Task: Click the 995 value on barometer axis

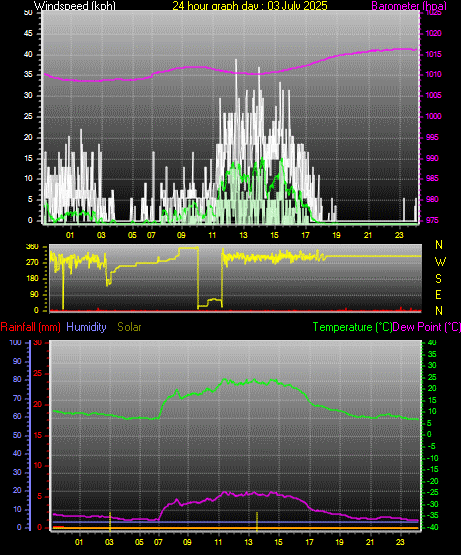Action: point(432,137)
